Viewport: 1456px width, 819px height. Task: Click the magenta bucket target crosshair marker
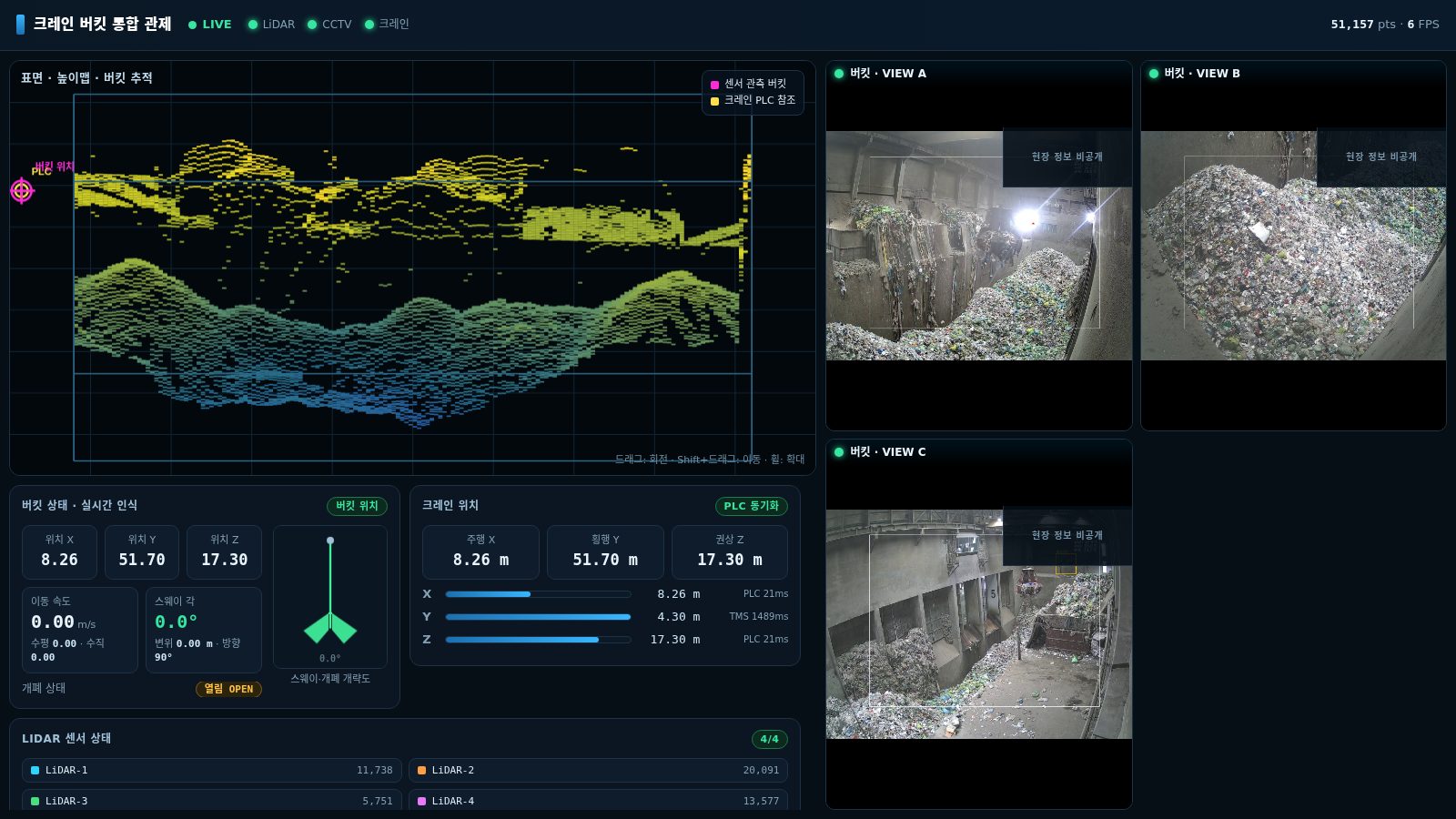pos(22,190)
